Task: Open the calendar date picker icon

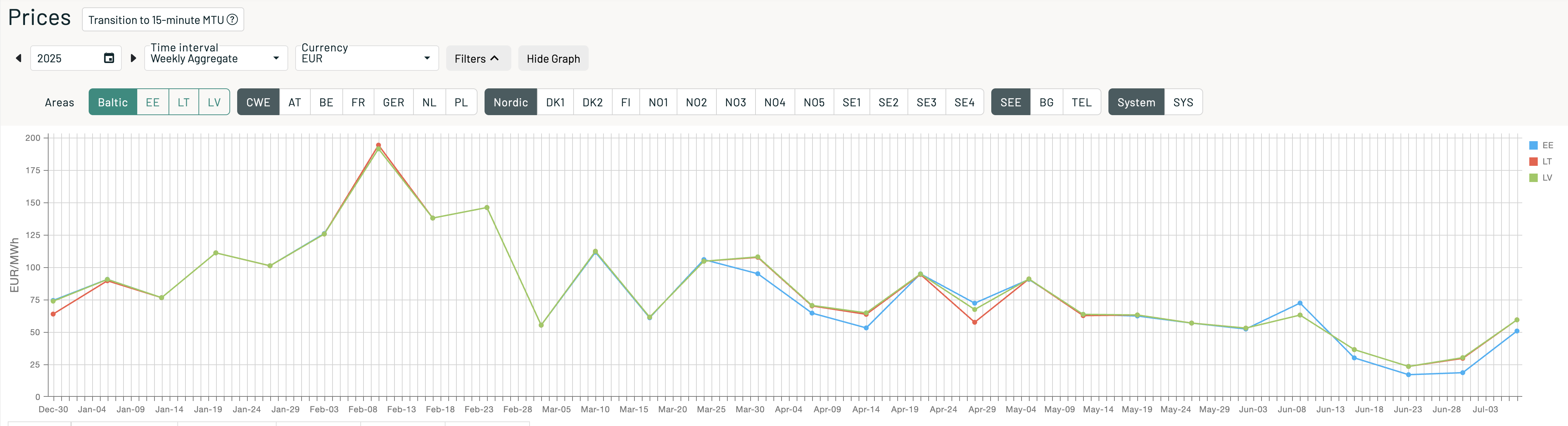Action: point(109,58)
